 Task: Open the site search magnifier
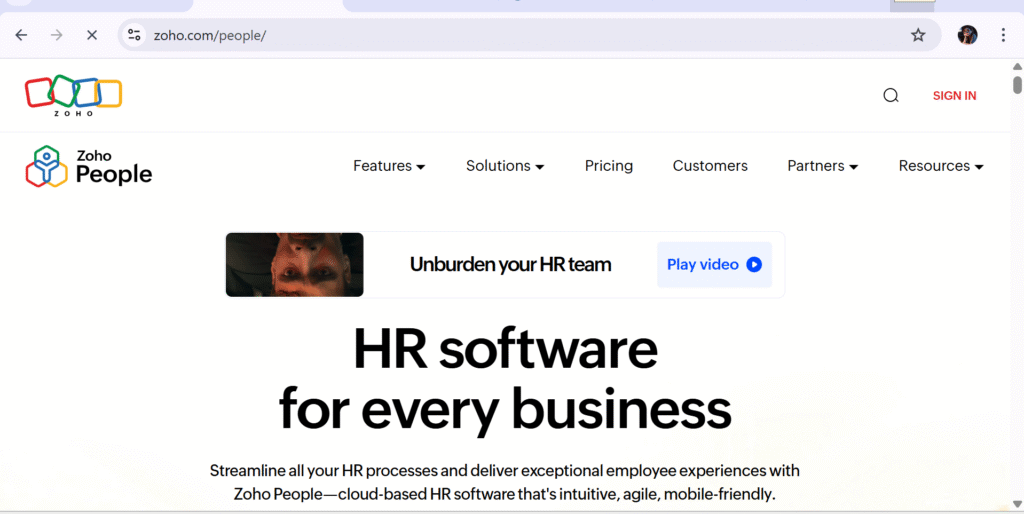click(x=891, y=96)
